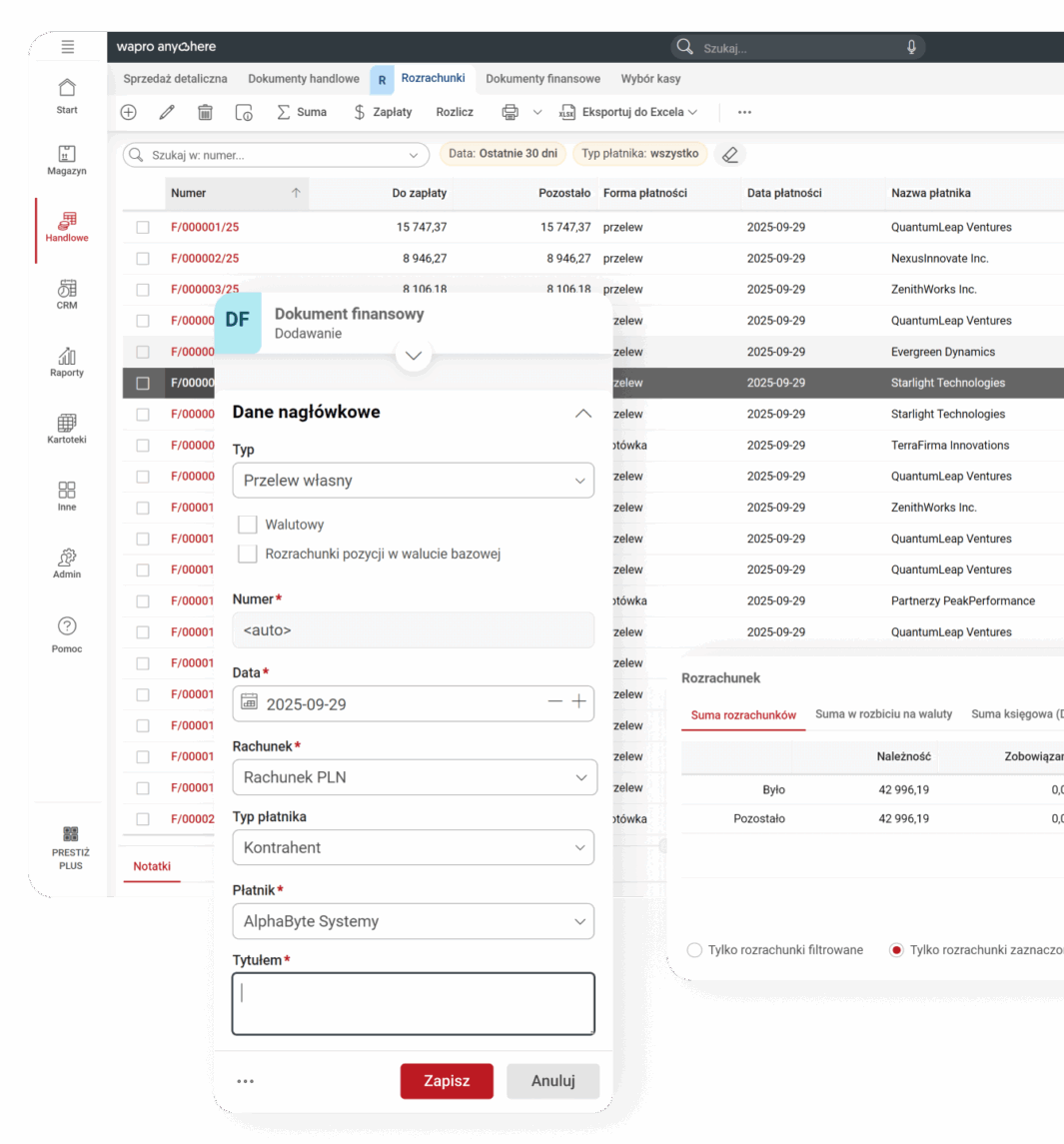This screenshot has width=1064, height=1144.
Task: Open Raporty section in sidebar
Action: click(x=67, y=362)
